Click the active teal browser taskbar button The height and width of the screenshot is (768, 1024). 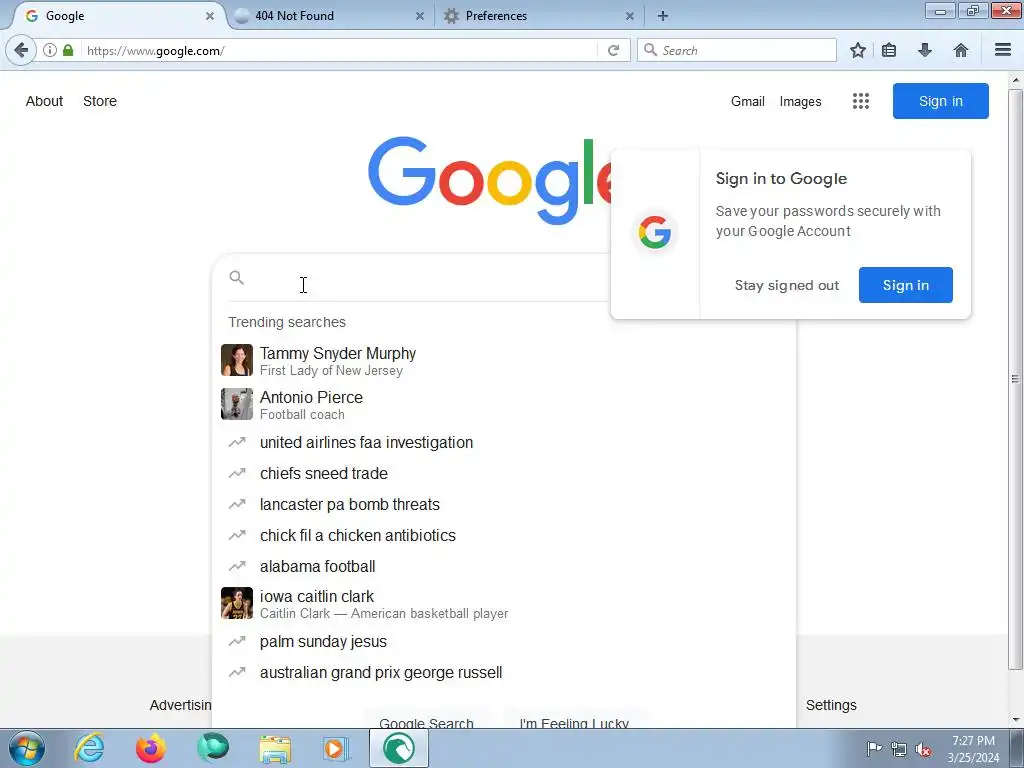(399, 748)
